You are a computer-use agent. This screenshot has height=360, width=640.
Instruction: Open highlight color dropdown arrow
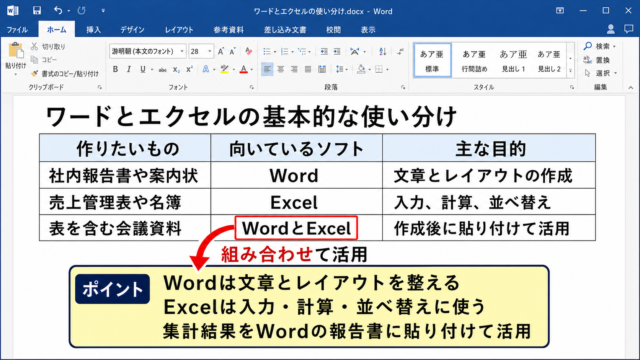233,70
